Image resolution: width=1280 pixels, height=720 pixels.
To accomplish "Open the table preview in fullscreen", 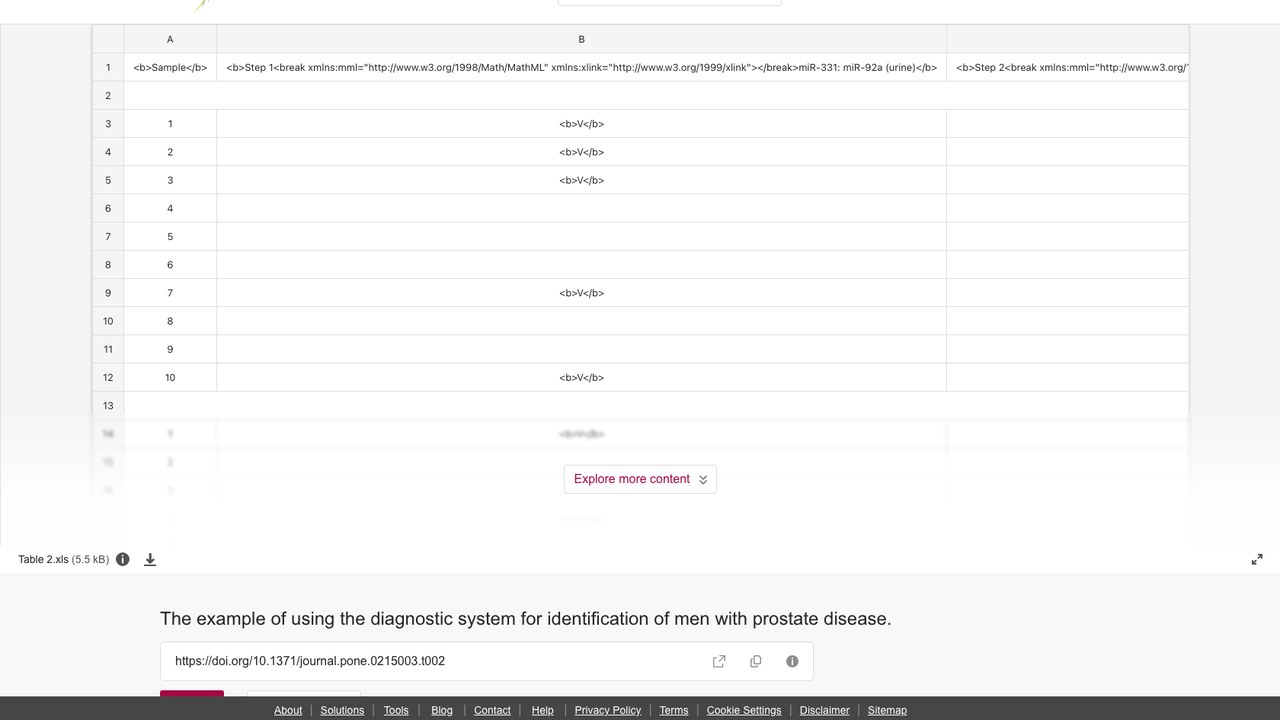I will (1257, 559).
